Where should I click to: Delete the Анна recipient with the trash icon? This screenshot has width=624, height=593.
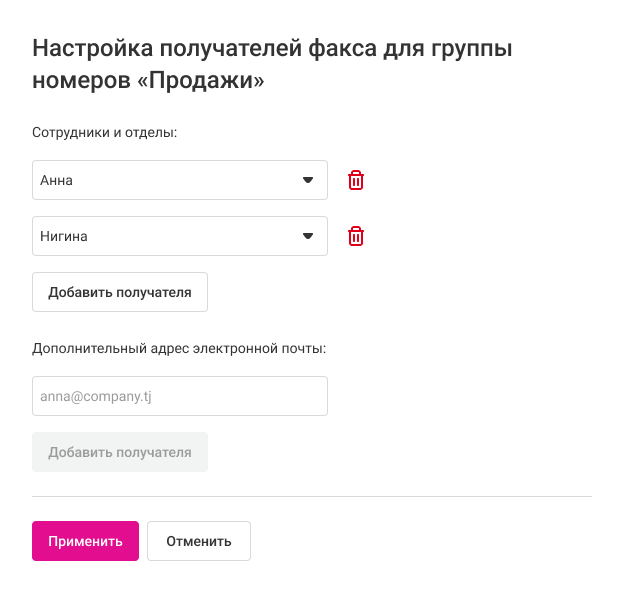click(x=356, y=180)
